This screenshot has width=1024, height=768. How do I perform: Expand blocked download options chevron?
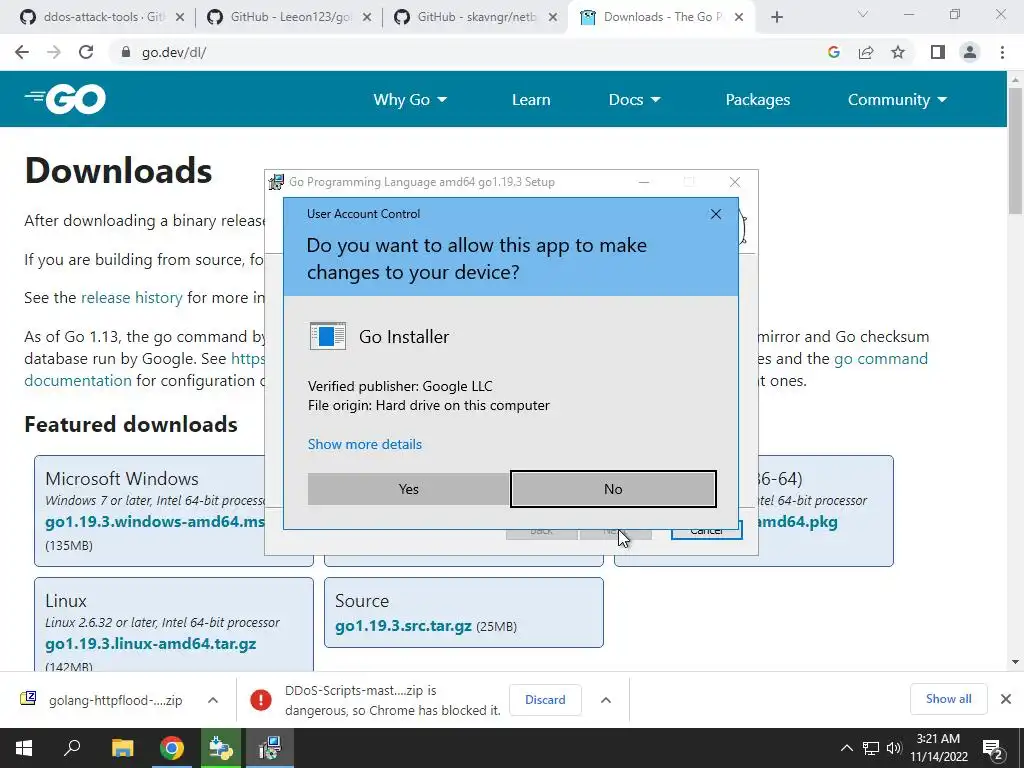606,700
